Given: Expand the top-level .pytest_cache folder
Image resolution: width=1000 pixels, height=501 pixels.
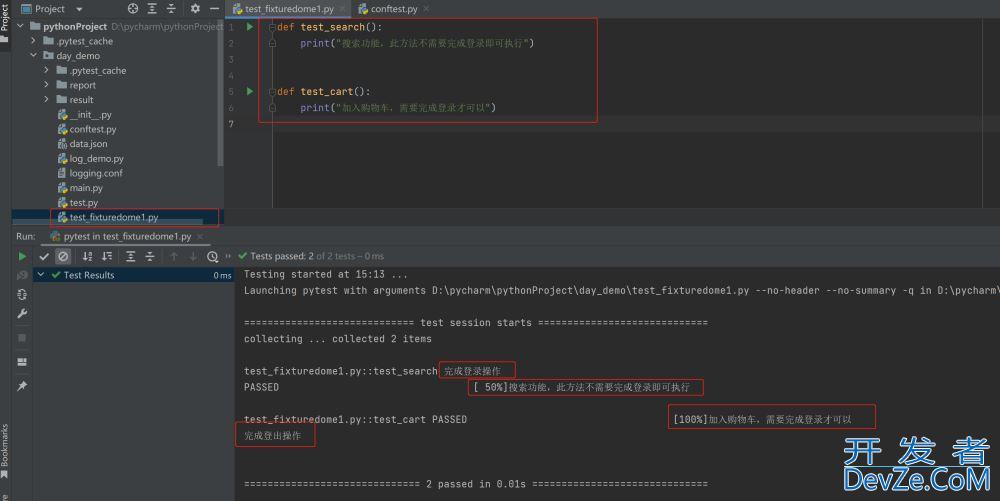Looking at the screenshot, I should coord(33,41).
